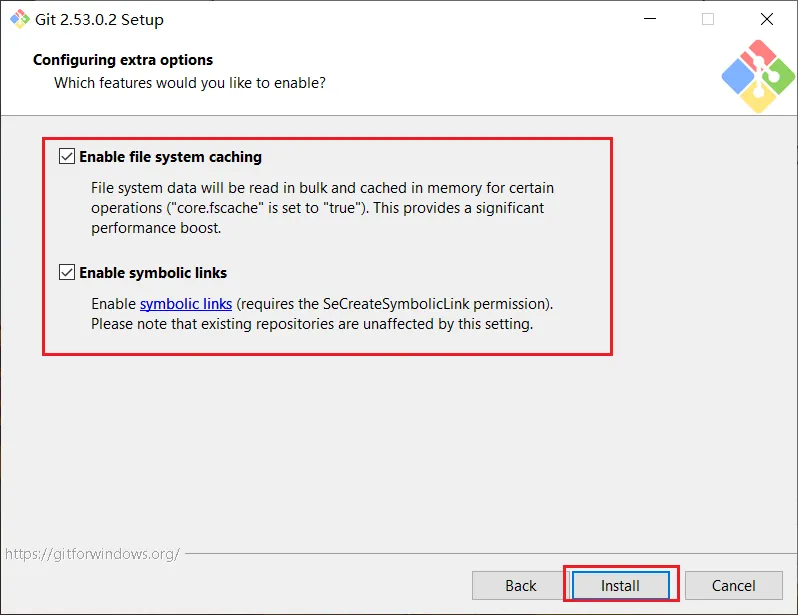Click the large Git logo in the header
Viewport: 798px width, 615px height.
758,76
